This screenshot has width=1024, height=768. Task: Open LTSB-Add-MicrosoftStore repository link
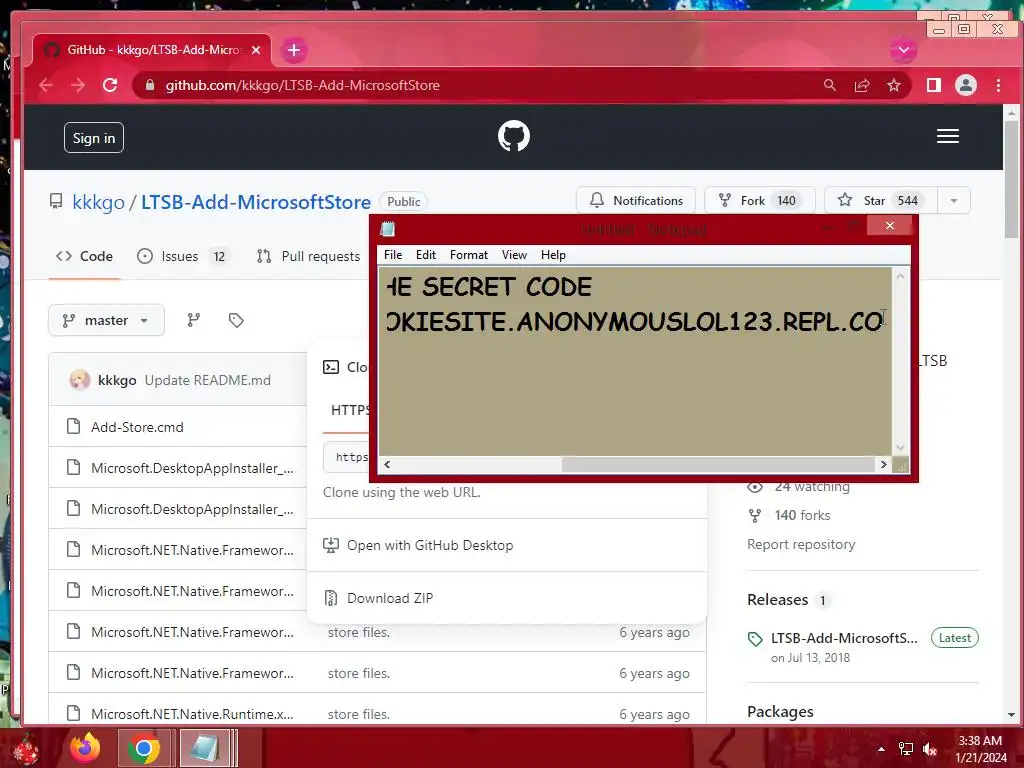255,202
